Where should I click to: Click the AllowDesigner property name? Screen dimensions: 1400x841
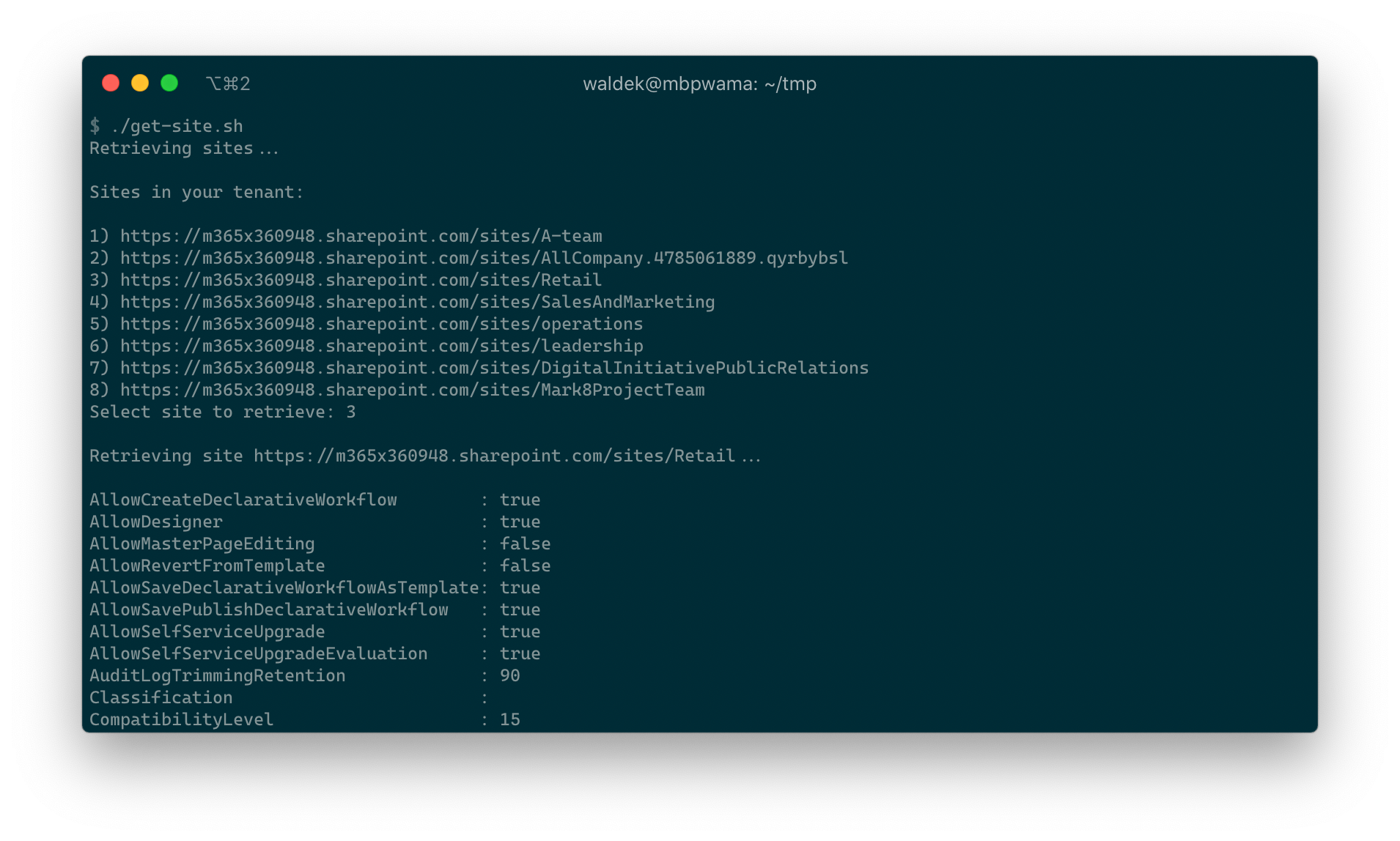click(x=156, y=522)
